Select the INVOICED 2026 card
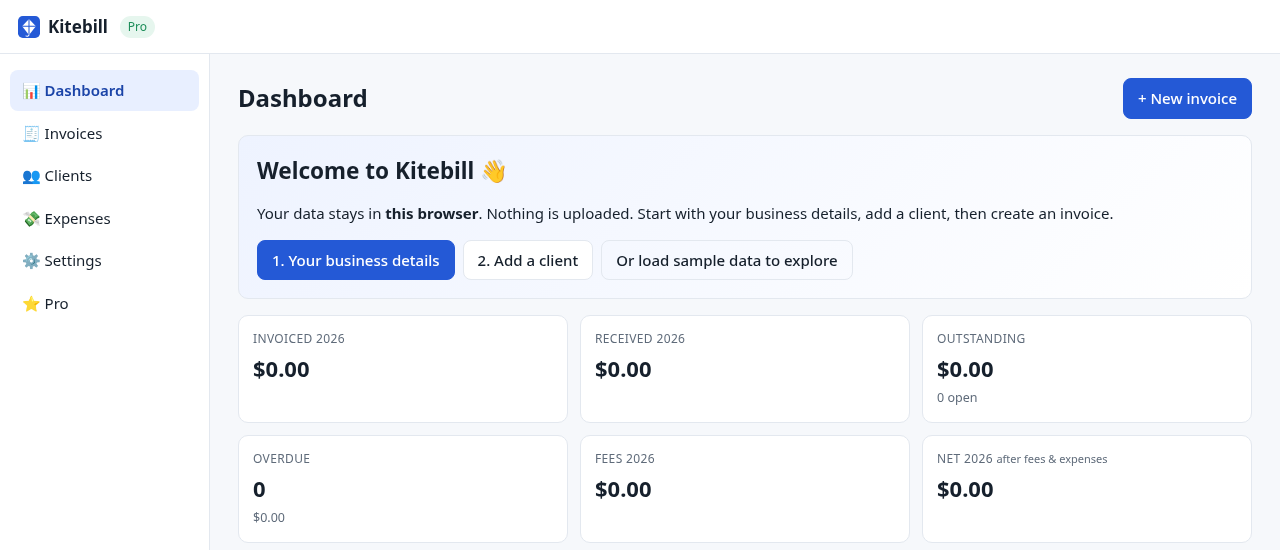 pos(403,369)
